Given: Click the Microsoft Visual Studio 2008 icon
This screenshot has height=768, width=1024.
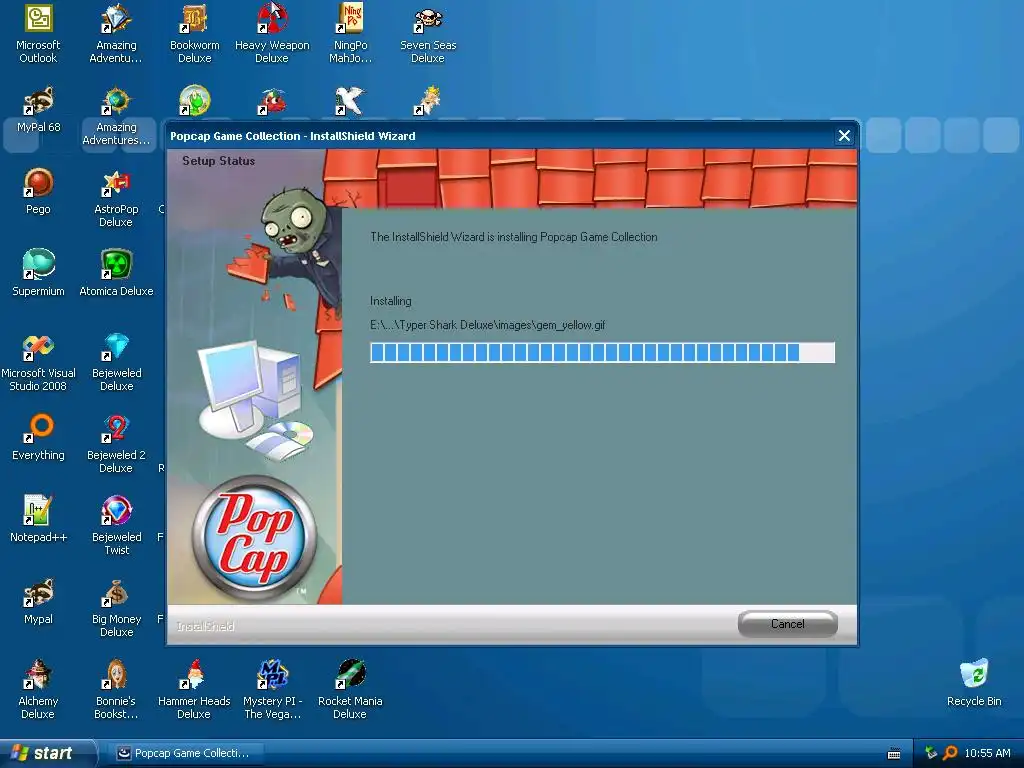Looking at the screenshot, I should pos(38,362).
